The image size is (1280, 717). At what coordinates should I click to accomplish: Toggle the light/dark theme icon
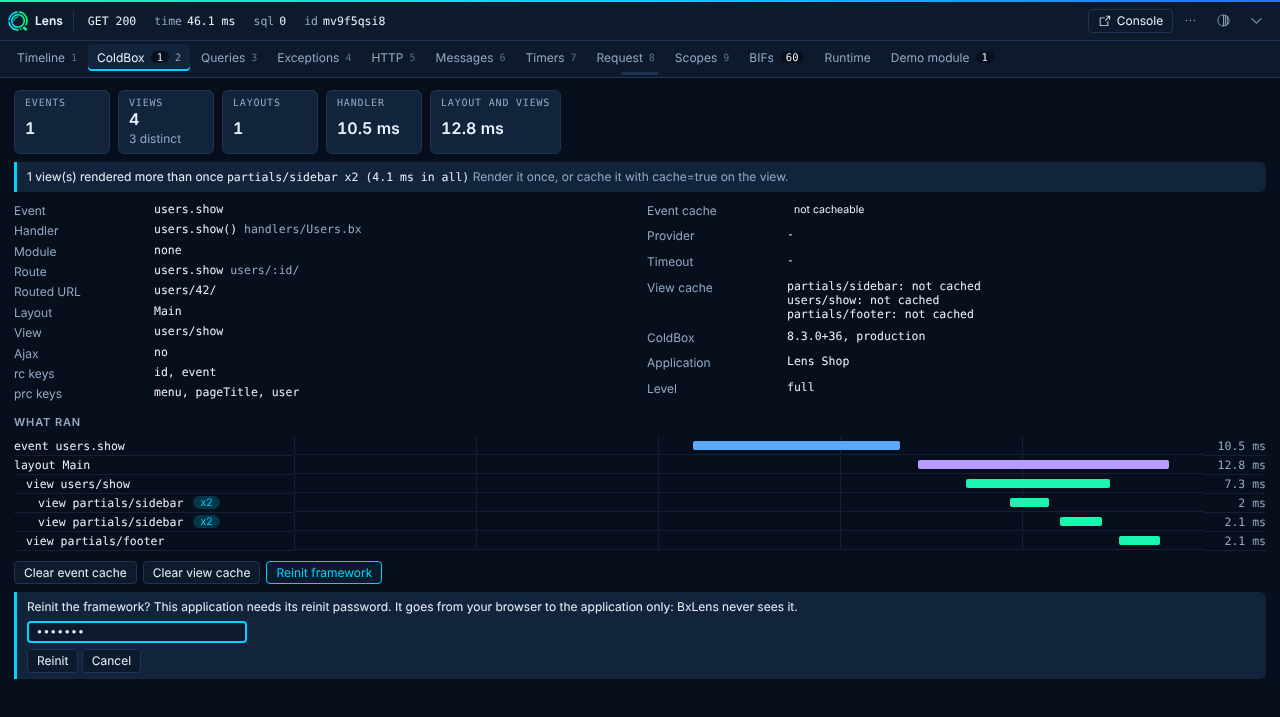(1223, 21)
